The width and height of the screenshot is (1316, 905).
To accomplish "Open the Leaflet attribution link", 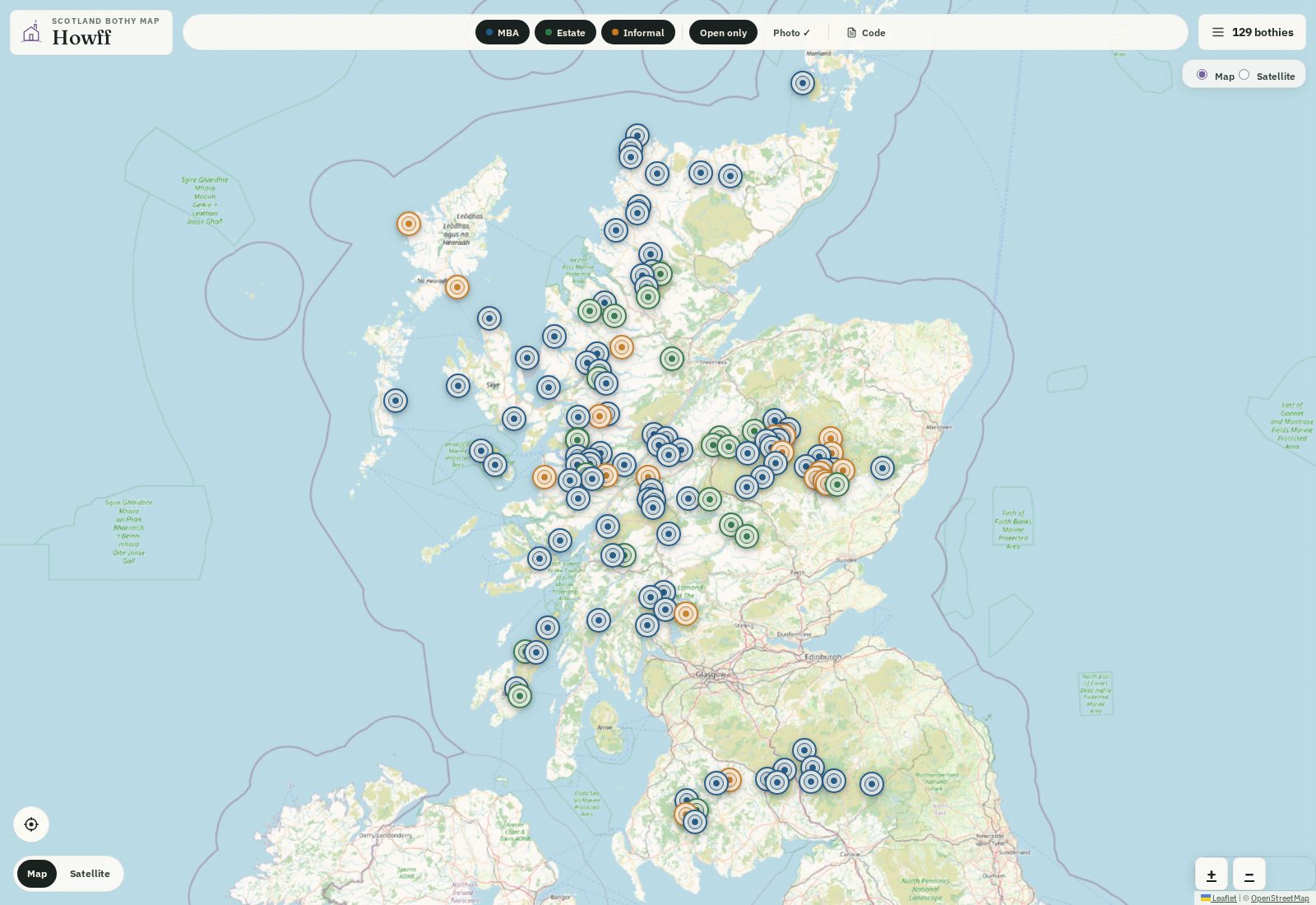I will tap(1219, 898).
